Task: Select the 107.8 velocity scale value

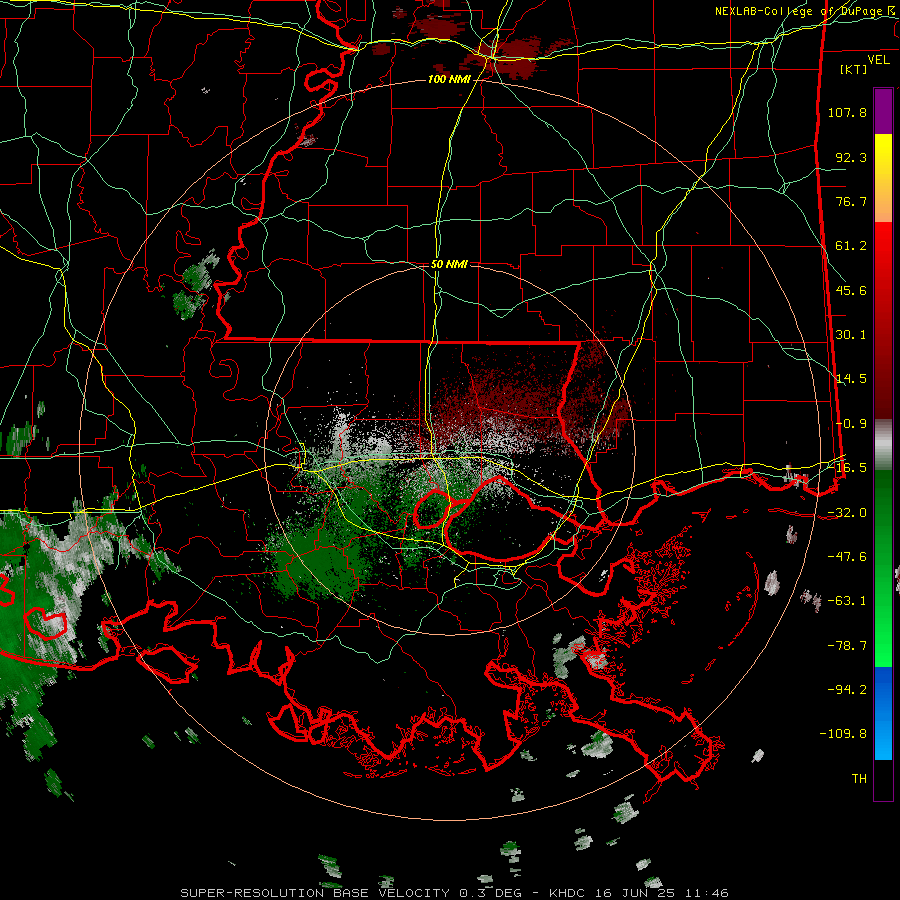Action: [x=847, y=112]
